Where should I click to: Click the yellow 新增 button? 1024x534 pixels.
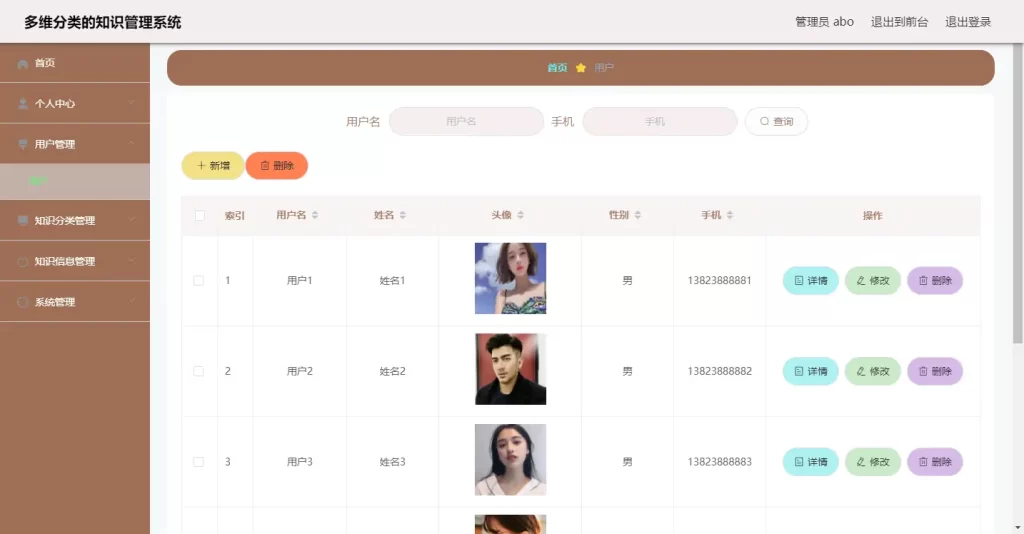213,166
